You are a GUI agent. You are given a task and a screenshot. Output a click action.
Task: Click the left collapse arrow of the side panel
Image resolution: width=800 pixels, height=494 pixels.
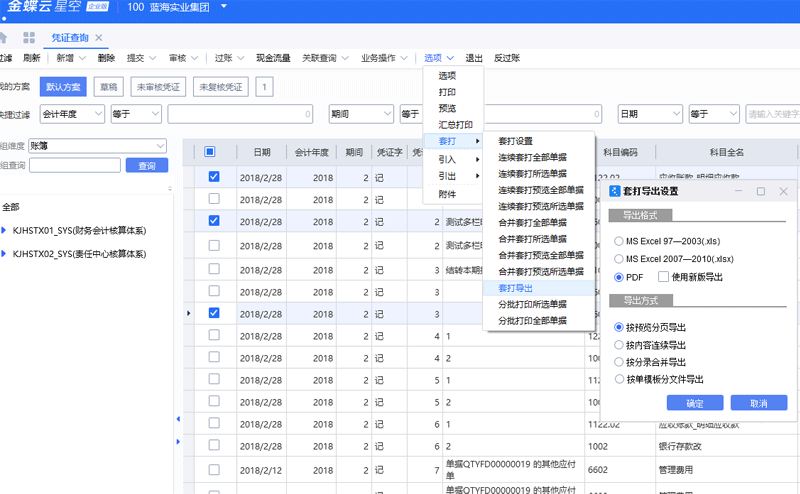coord(178,419)
